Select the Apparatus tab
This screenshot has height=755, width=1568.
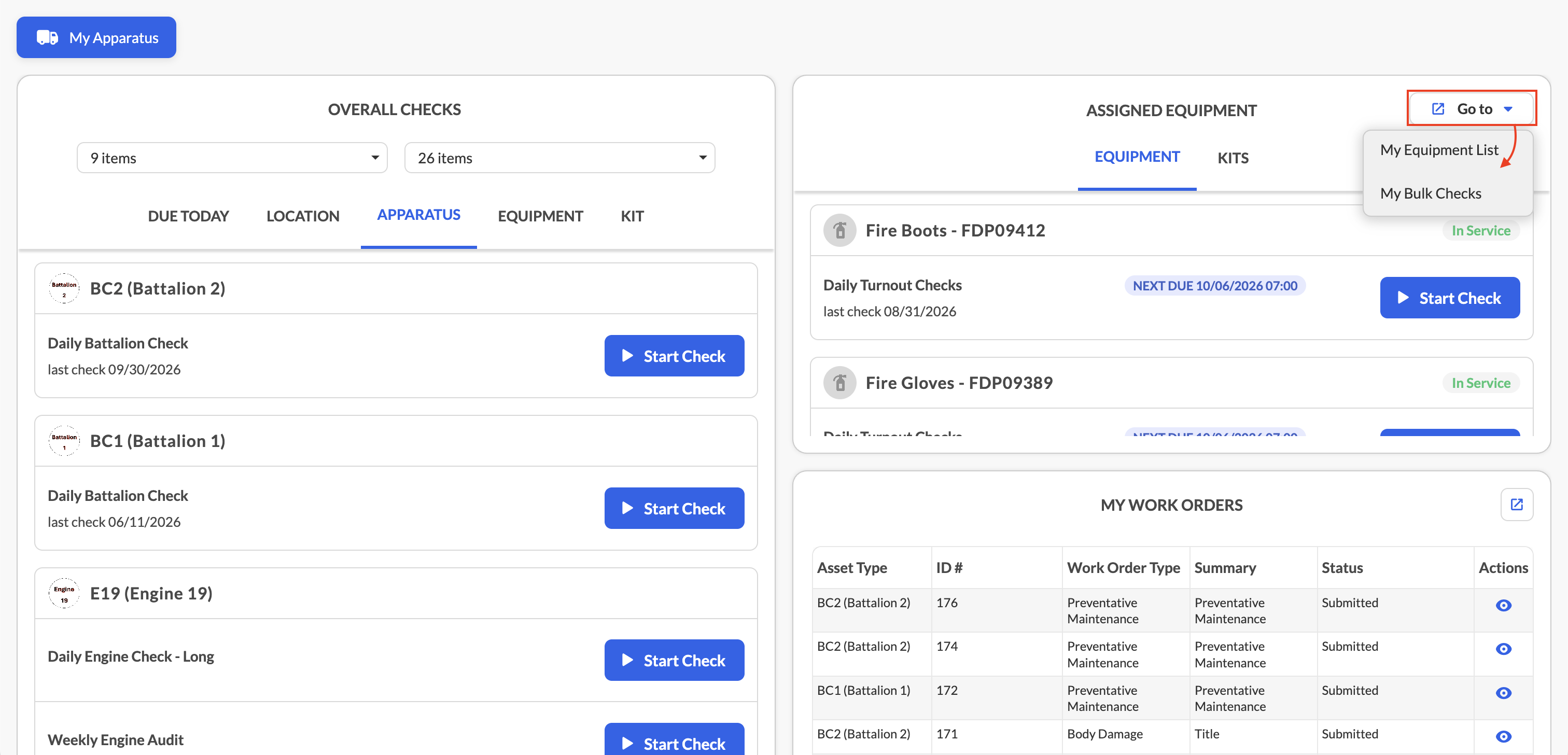tap(418, 215)
